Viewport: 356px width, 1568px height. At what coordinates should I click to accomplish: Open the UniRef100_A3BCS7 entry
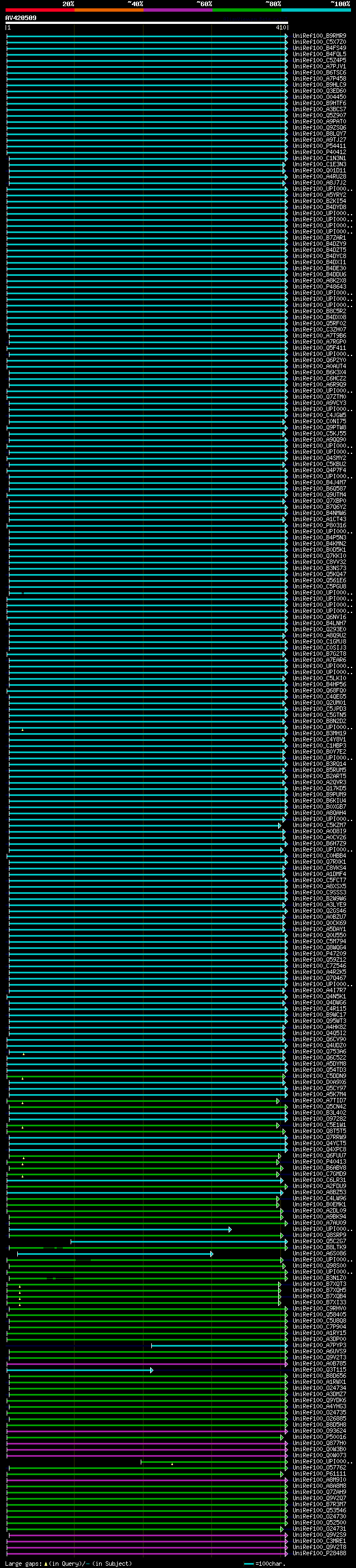[x=319, y=109]
